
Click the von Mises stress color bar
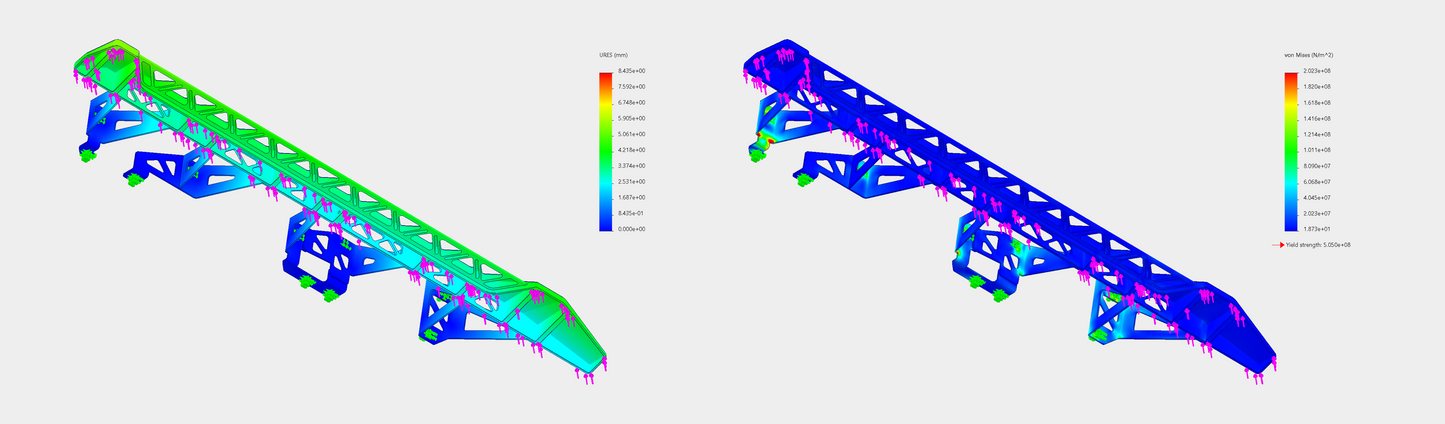click(1290, 152)
